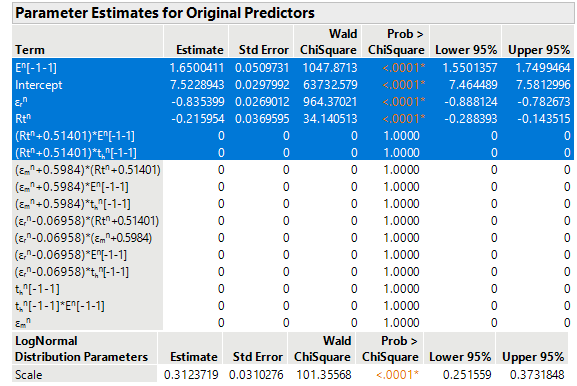This screenshot has height=386, width=577.
Task: Select the tₕⁿ[-1-1]*Eⁿ[-1-1] term row
Action: (x=293, y=306)
